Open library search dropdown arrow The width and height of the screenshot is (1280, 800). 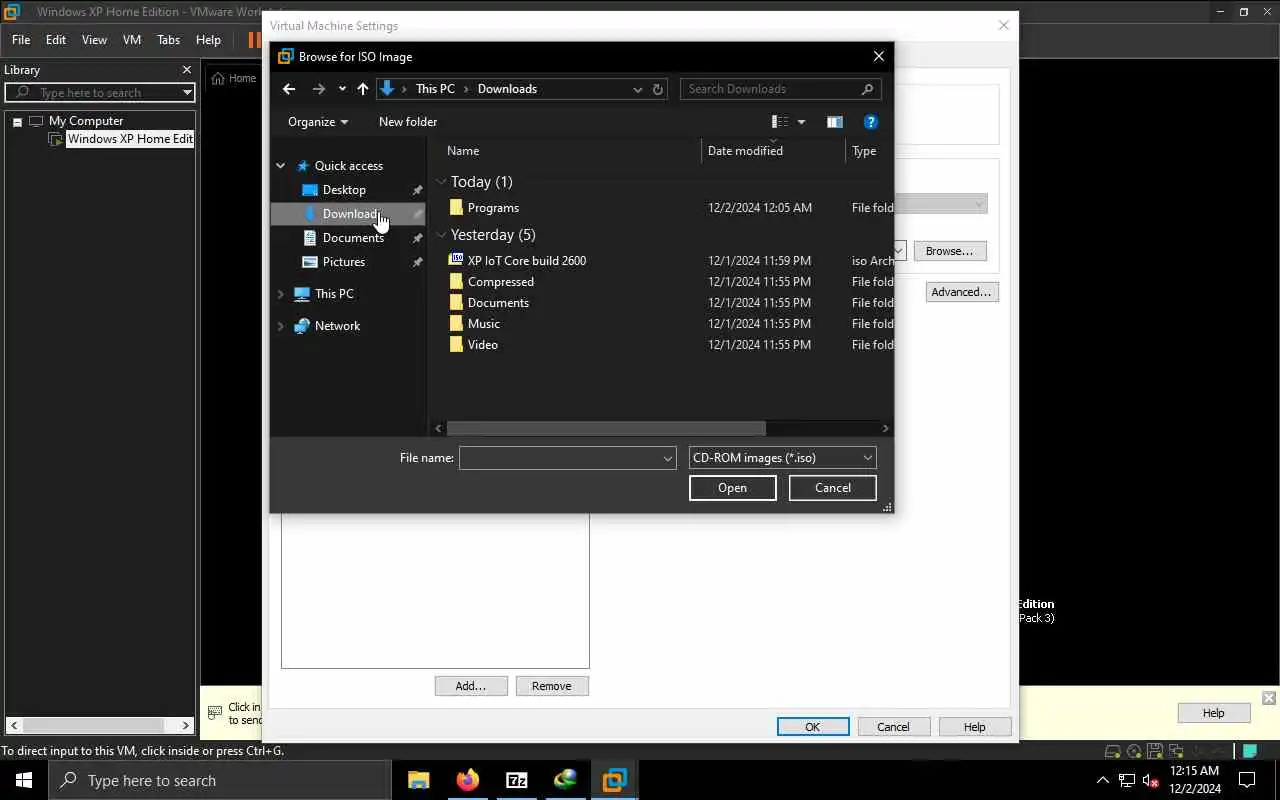tap(187, 92)
